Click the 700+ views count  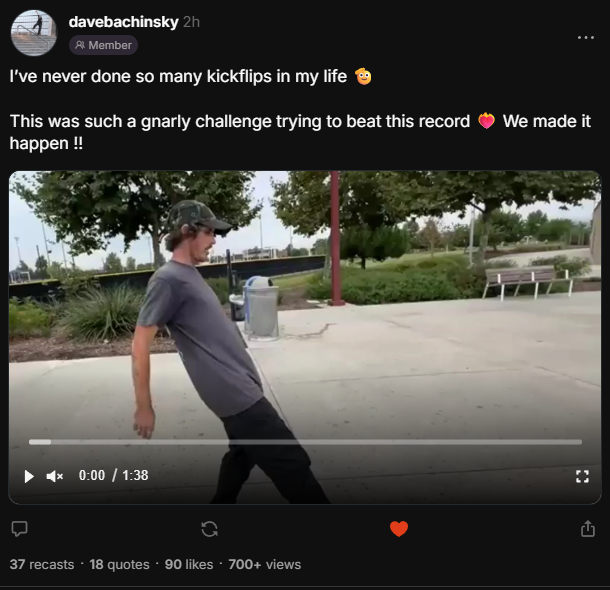(264, 564)
